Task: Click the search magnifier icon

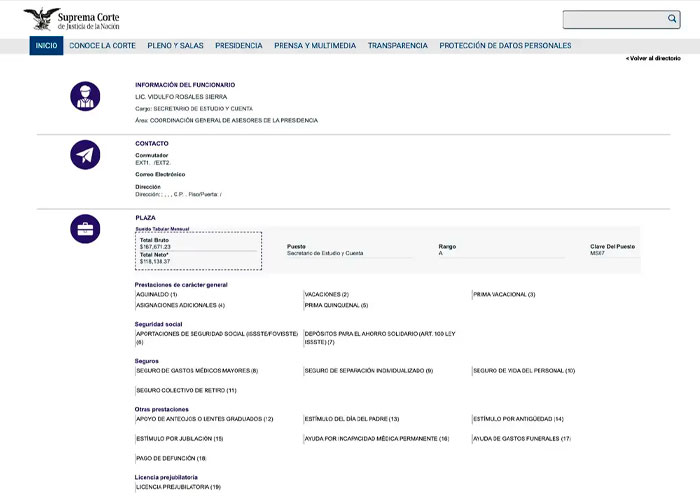Action: pos(672,19)
